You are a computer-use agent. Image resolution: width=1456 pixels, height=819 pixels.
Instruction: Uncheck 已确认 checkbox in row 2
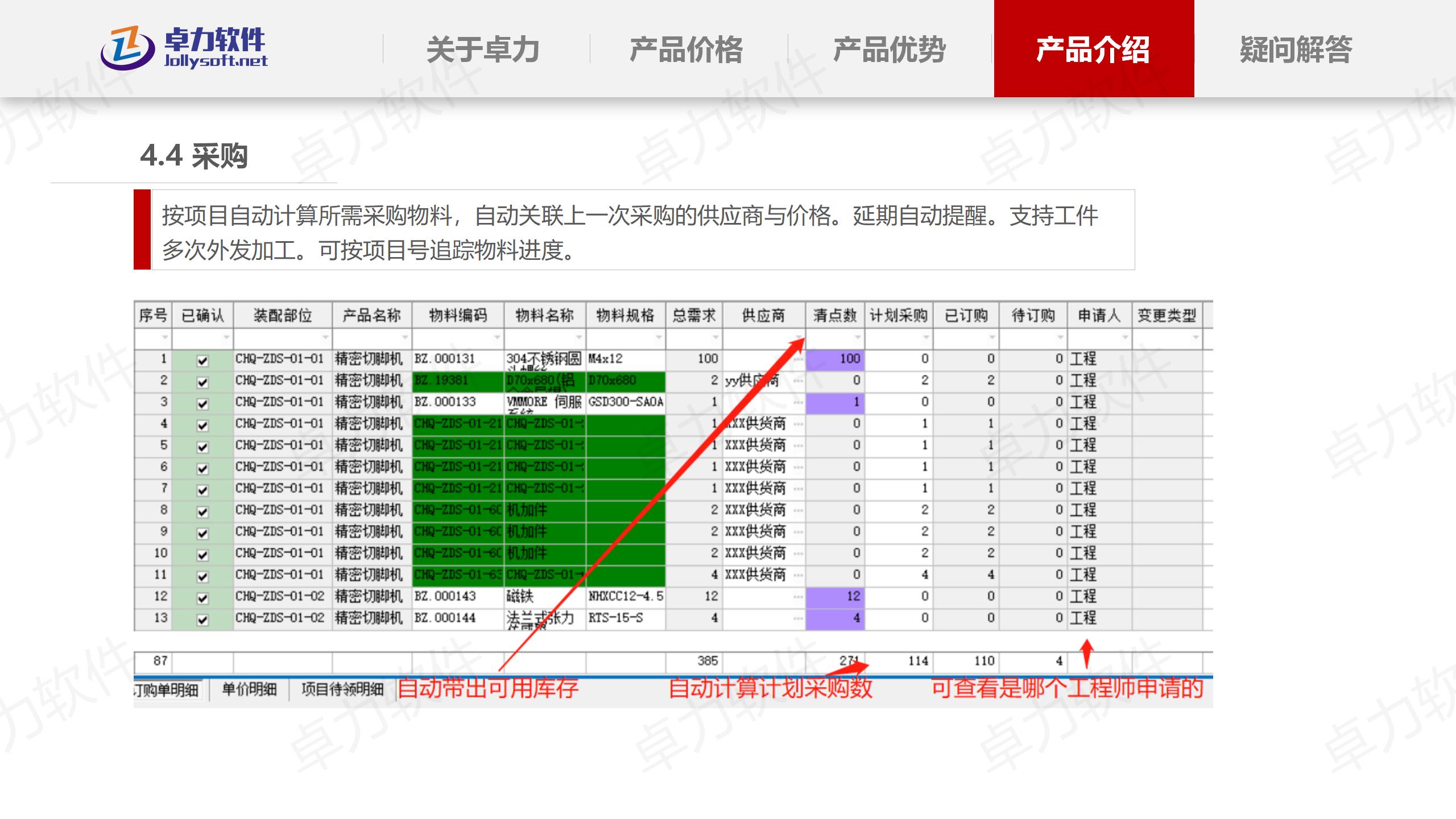coord(202,382)
